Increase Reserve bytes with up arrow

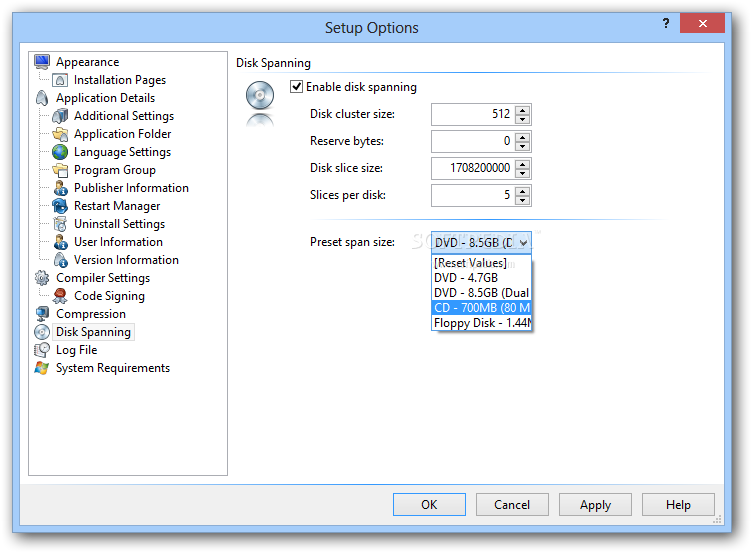(x=522, y=137)
